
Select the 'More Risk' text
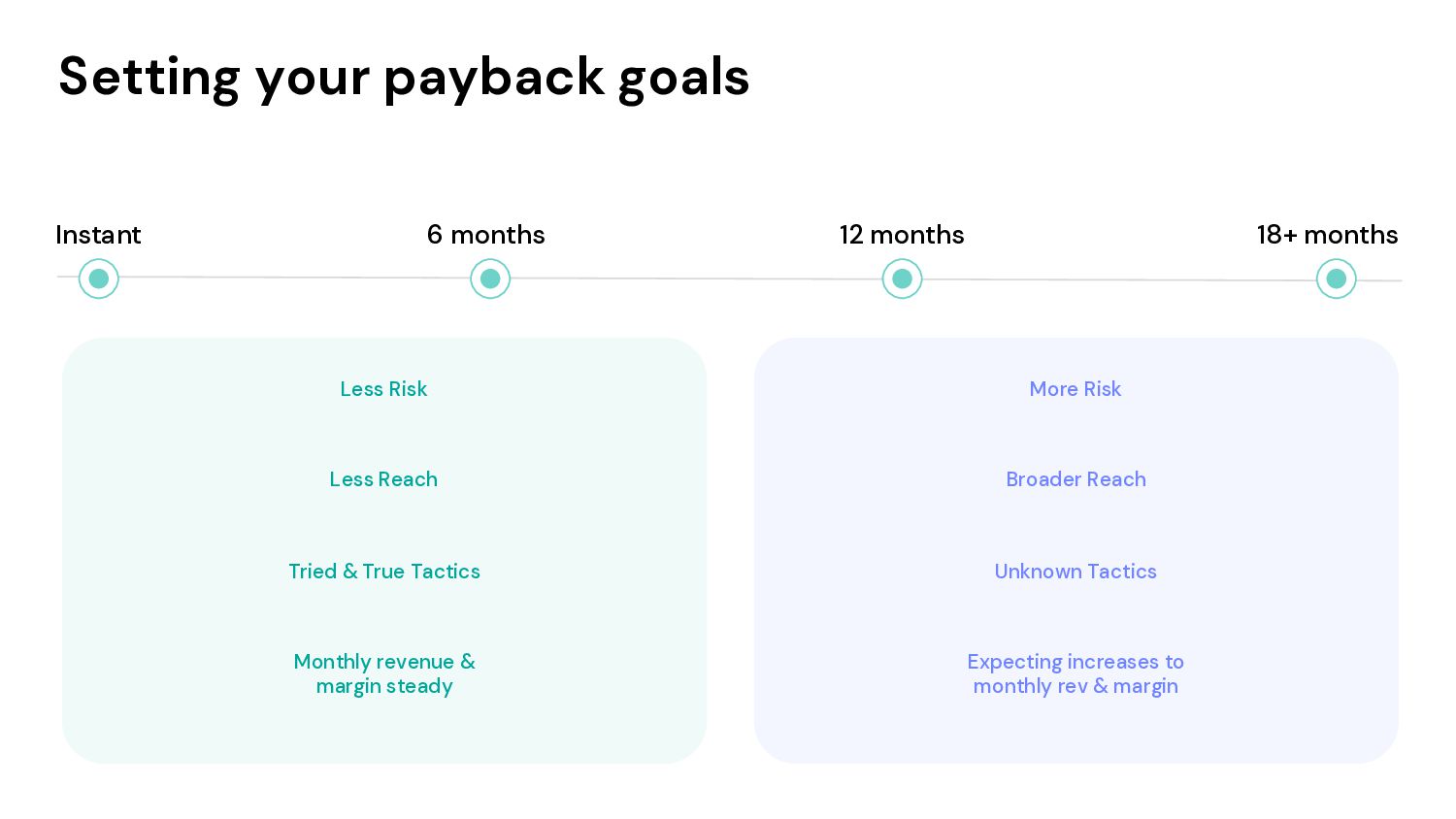1075,389
